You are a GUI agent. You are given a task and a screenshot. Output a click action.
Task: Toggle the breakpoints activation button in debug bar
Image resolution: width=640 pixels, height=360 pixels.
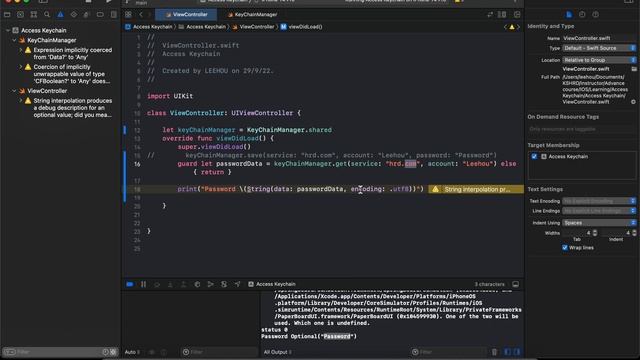tap(130, 284)
